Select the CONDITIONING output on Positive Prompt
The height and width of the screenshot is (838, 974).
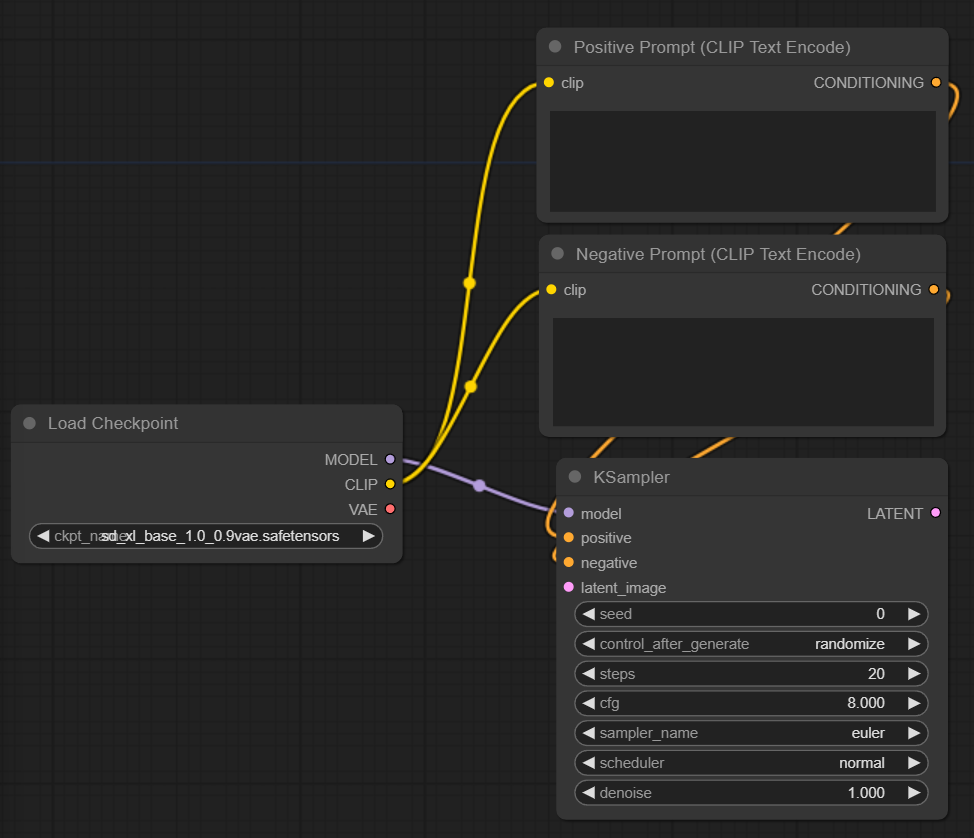pos(934,83)
